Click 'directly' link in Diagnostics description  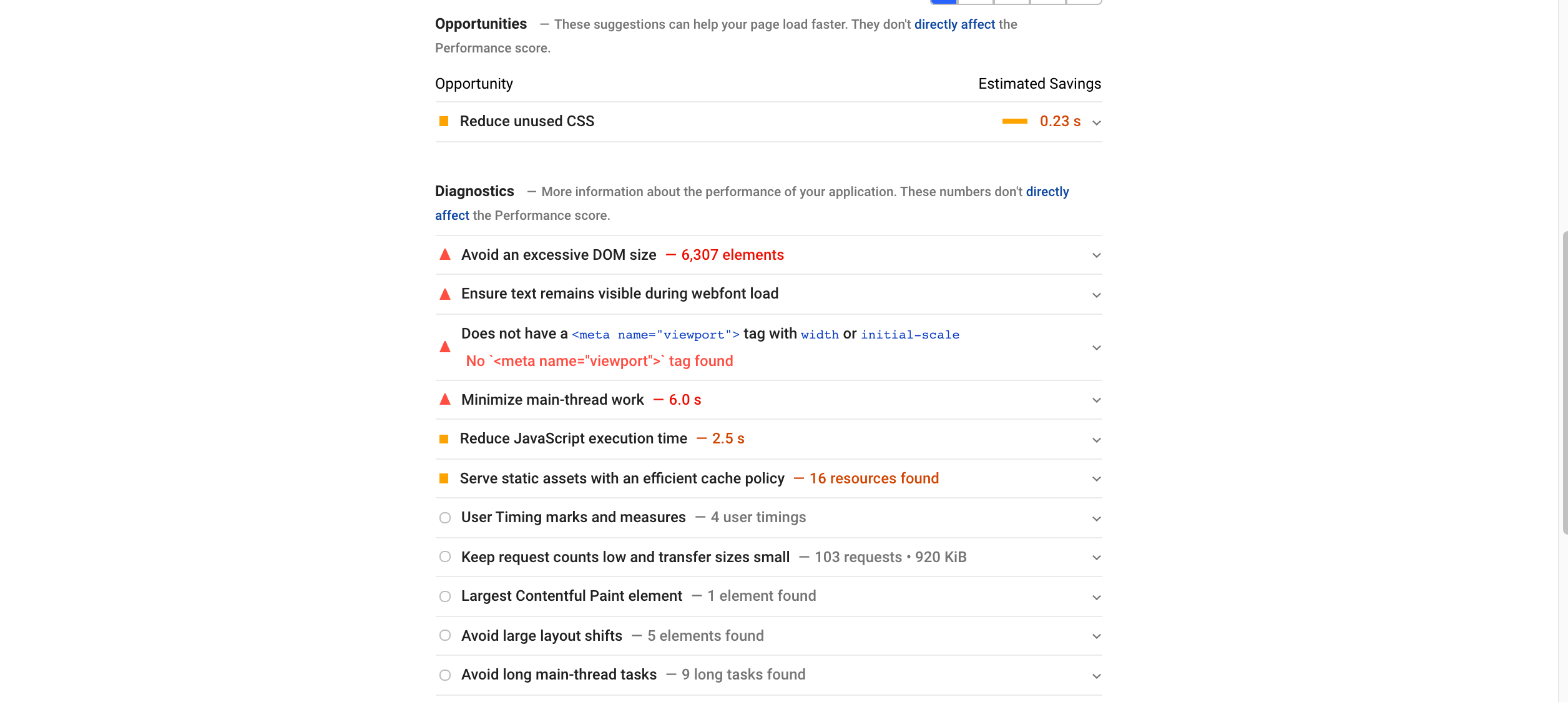tap(1047, 192)
